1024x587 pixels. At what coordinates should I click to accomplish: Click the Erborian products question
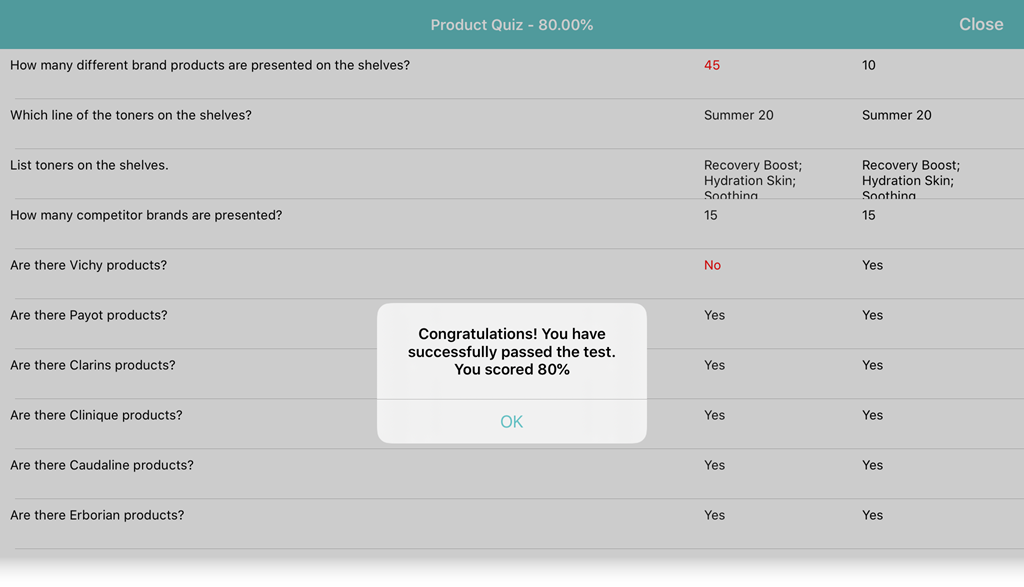pos(97,515)
